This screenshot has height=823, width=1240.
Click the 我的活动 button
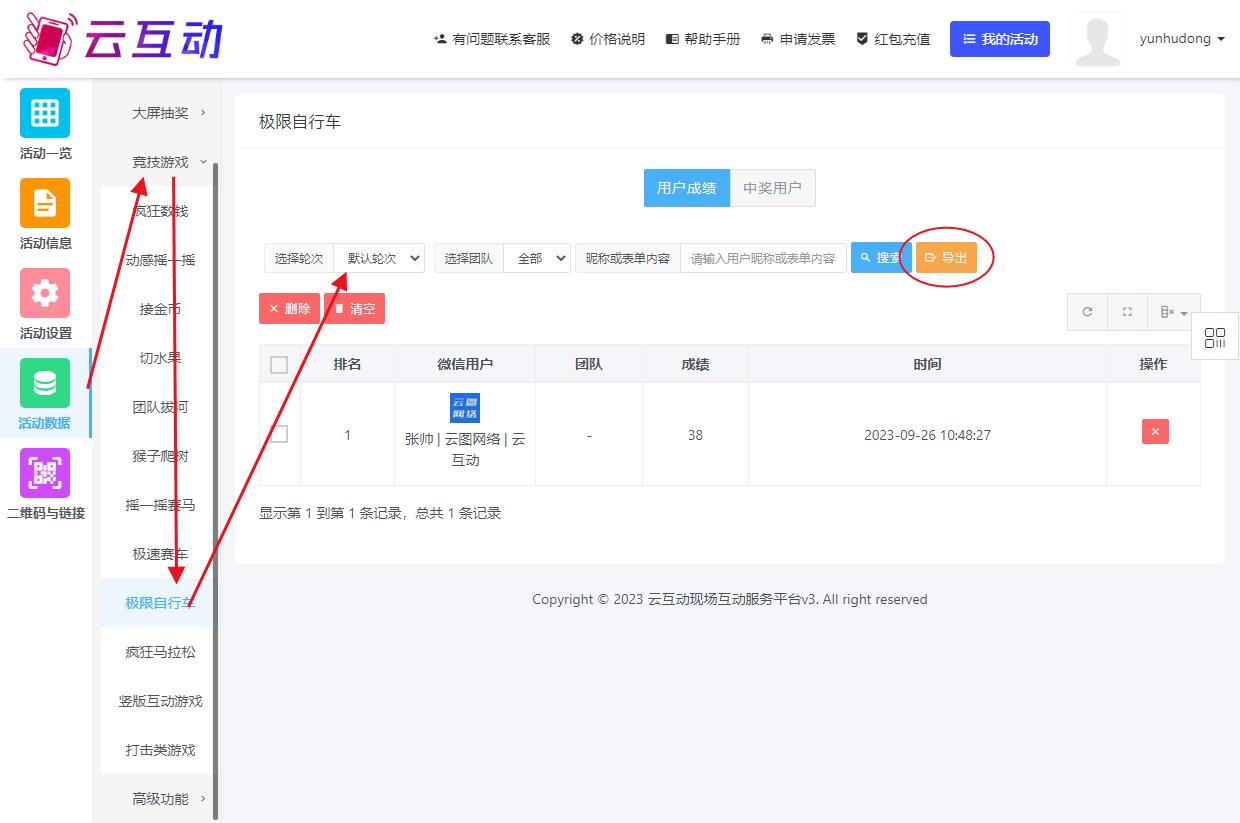(x=999, y=39)
